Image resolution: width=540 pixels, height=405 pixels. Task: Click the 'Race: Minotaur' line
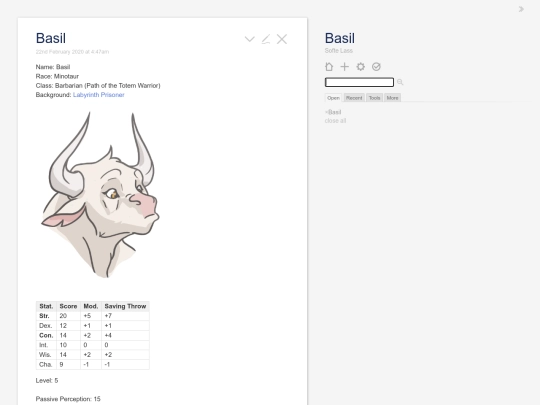tap(57, 76)
